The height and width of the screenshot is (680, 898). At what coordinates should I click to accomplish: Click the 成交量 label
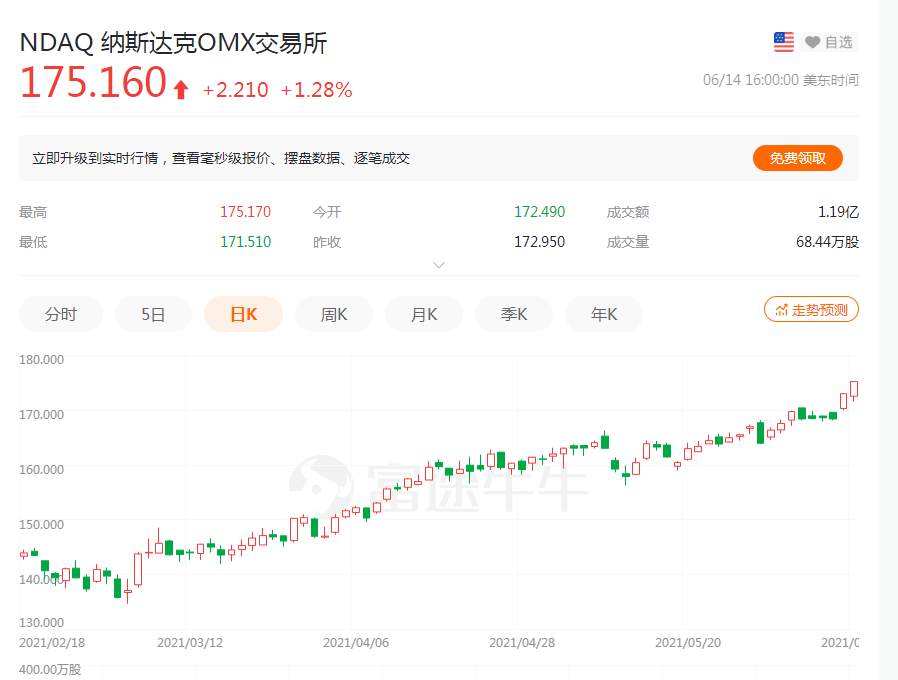point(628,242)
